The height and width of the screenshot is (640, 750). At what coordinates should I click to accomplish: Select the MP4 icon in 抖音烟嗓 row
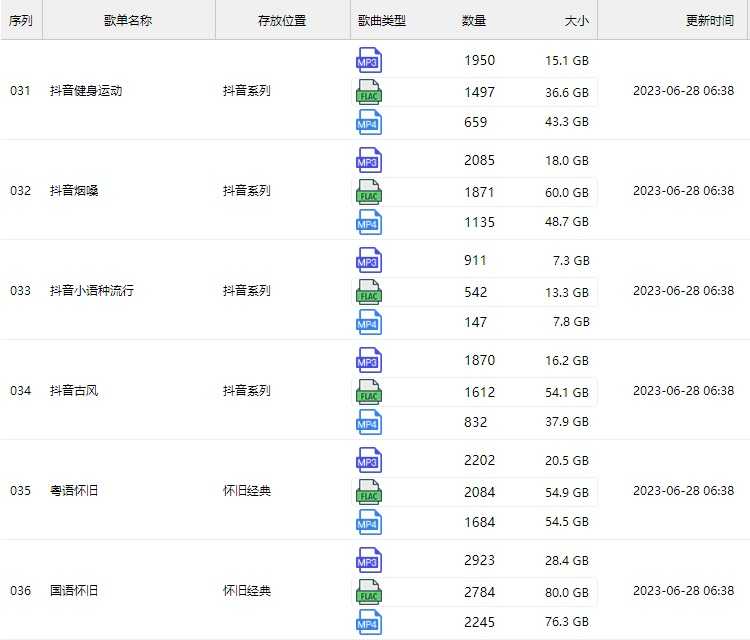point(369,222)
